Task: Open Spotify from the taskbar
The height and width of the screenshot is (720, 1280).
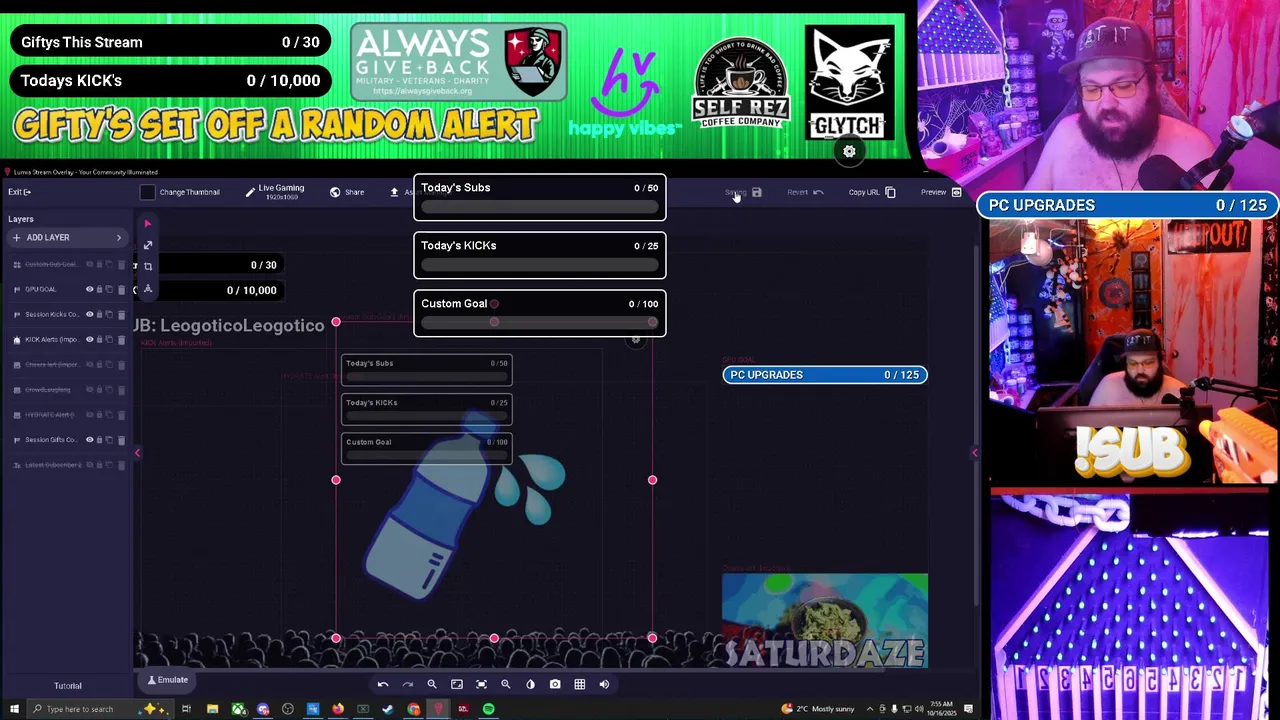Action: pos(488,709)
